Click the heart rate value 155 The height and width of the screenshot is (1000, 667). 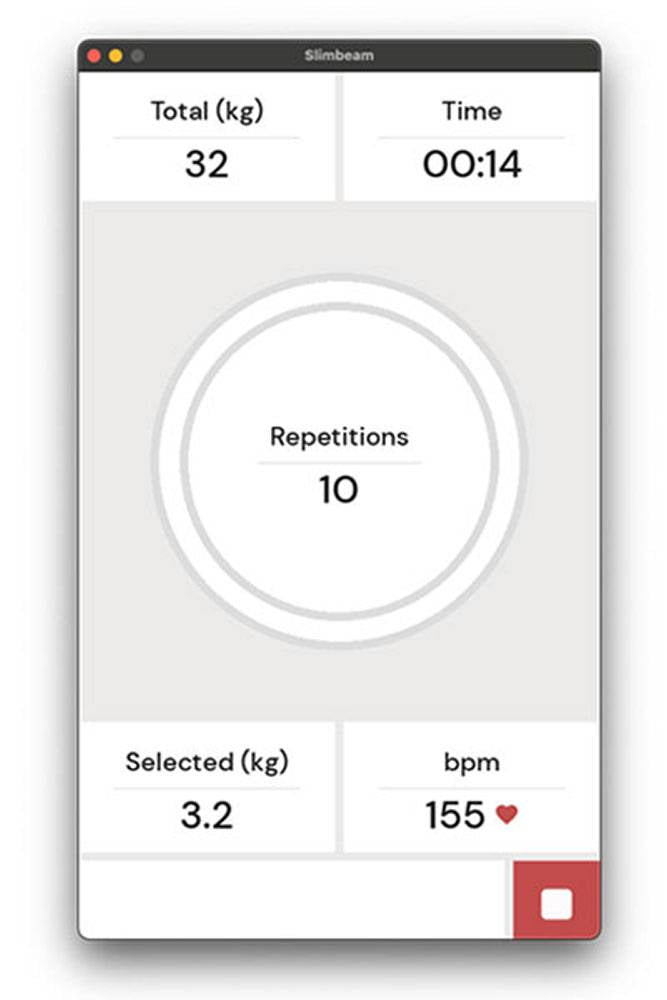click(454, 815)
